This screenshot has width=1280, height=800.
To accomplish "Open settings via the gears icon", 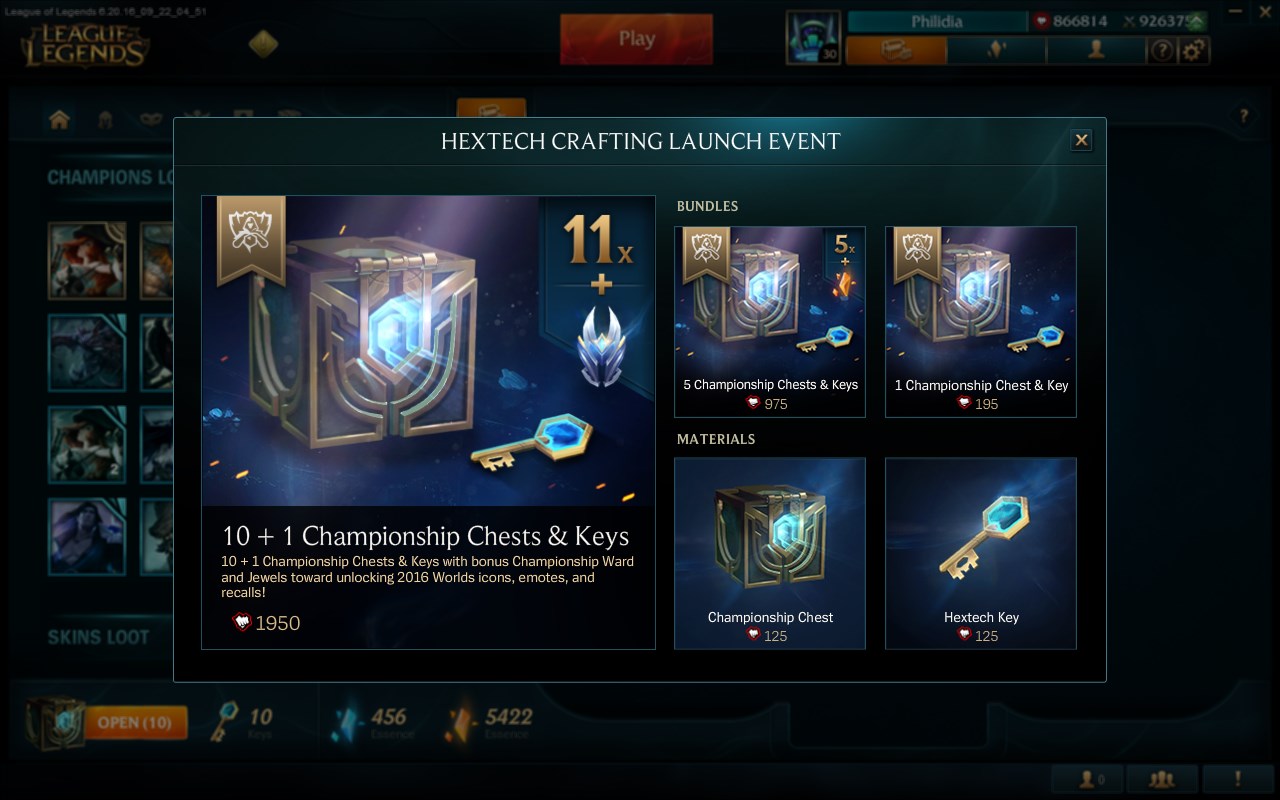I will click(x=1194, y=50).
